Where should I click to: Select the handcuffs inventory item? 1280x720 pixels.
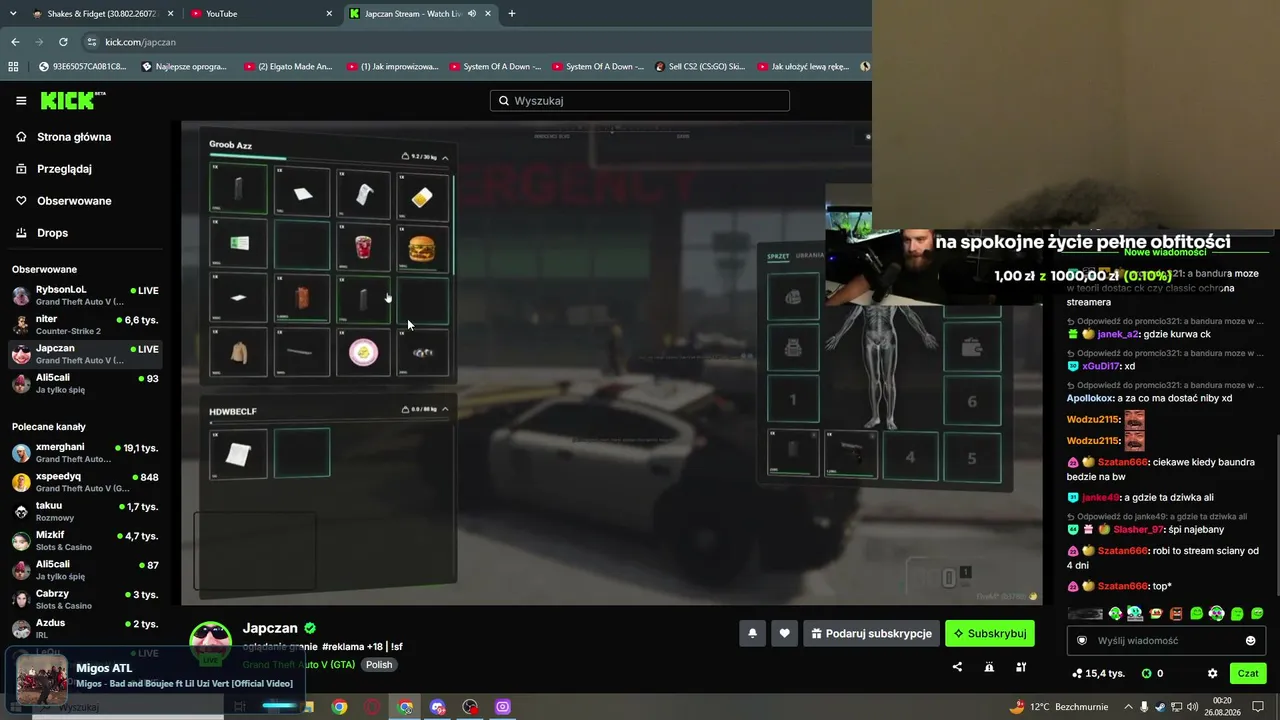(x=423, y=352)
